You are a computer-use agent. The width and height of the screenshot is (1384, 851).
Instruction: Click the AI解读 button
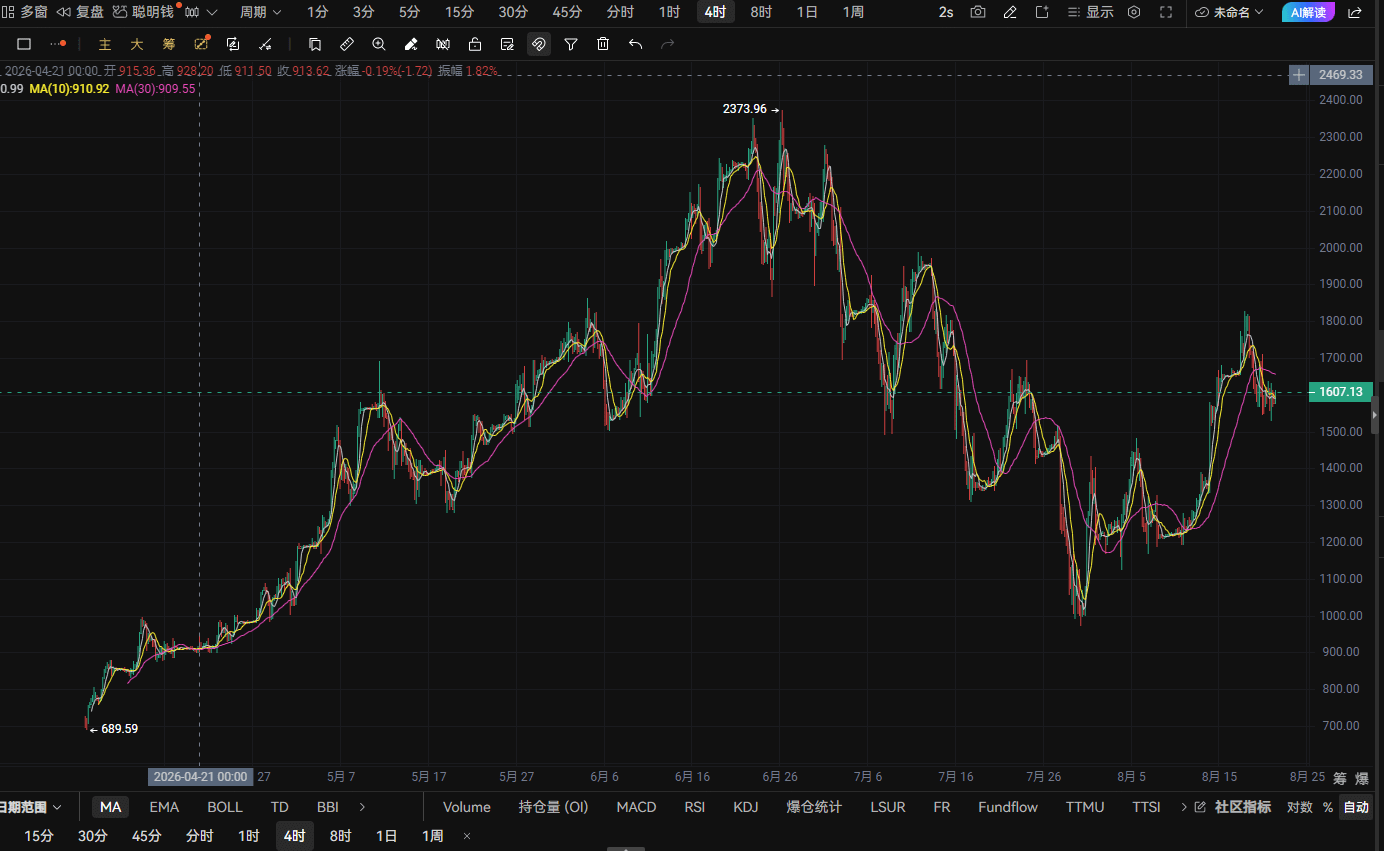tap(1308, 12)
